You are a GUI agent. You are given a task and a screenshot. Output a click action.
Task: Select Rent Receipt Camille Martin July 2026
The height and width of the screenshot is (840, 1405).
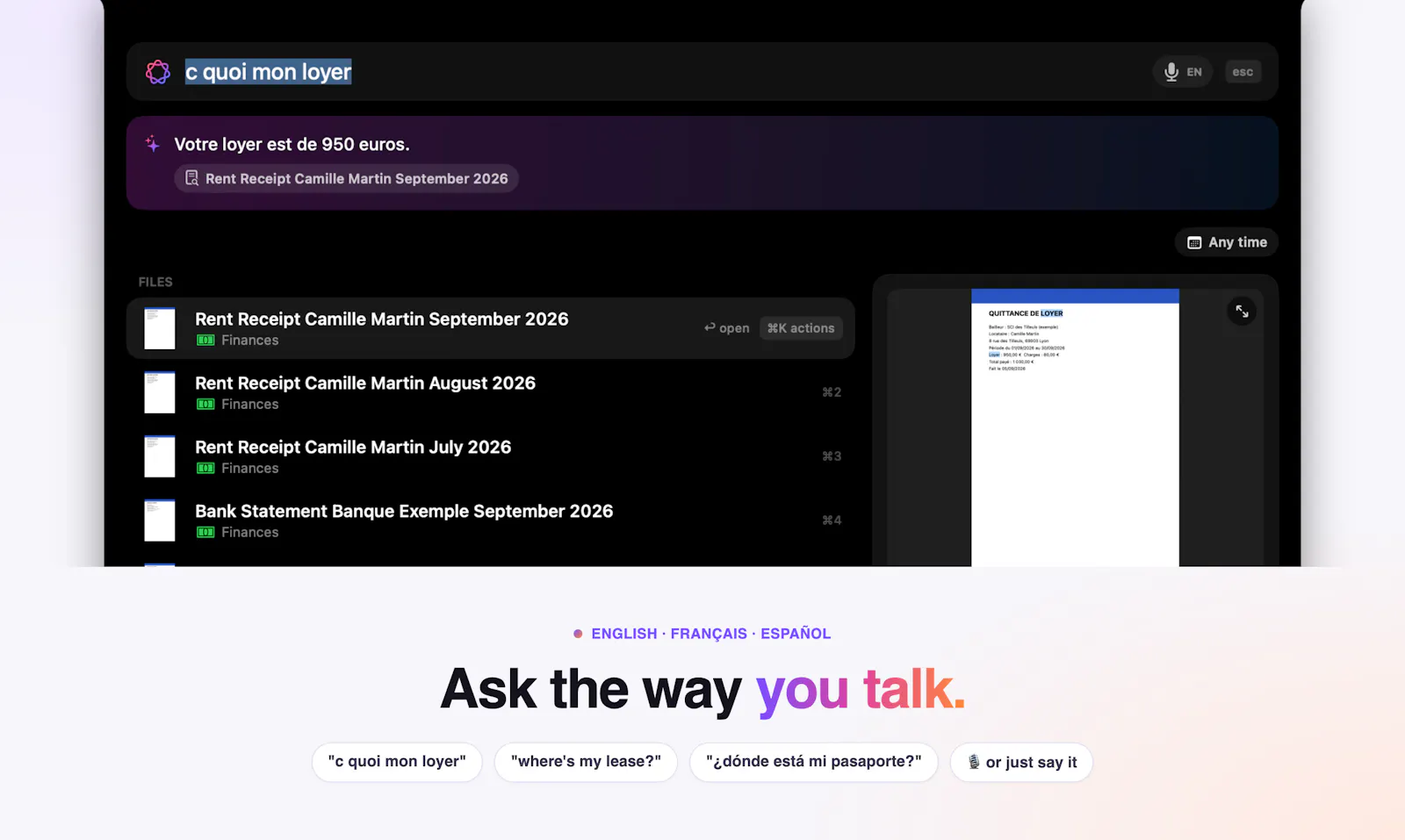click(490, 456)
